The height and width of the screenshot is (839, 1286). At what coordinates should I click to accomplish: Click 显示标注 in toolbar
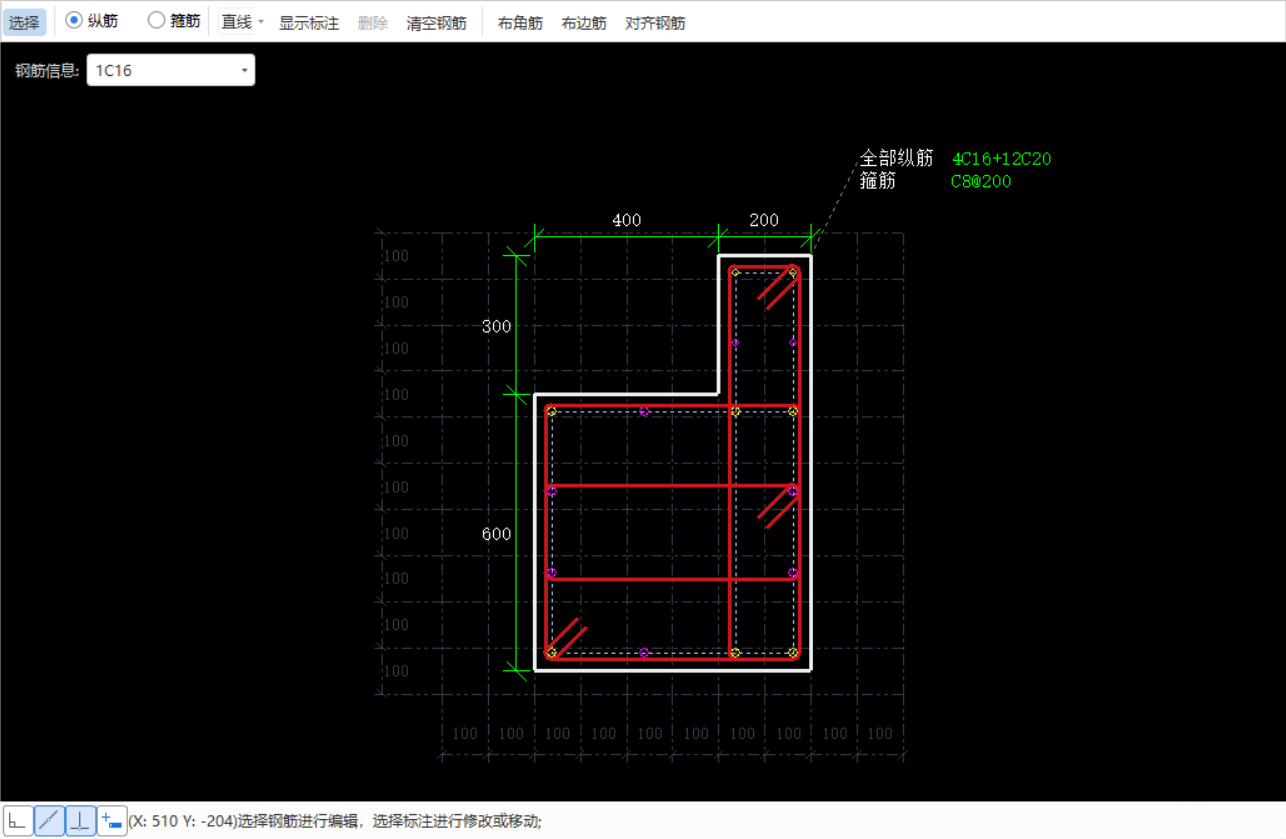point(309,22)
